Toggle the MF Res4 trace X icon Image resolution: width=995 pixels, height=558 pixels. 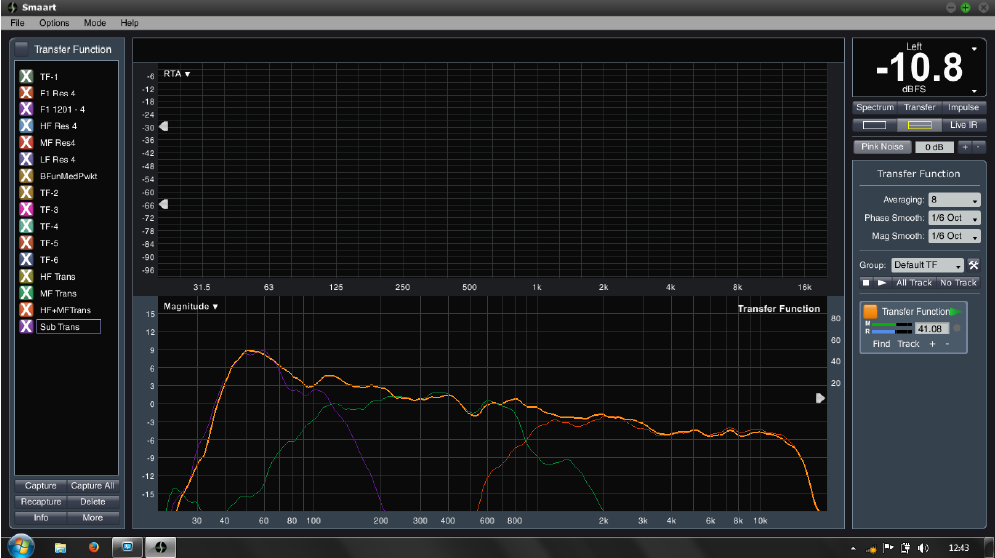click(26, 143)
